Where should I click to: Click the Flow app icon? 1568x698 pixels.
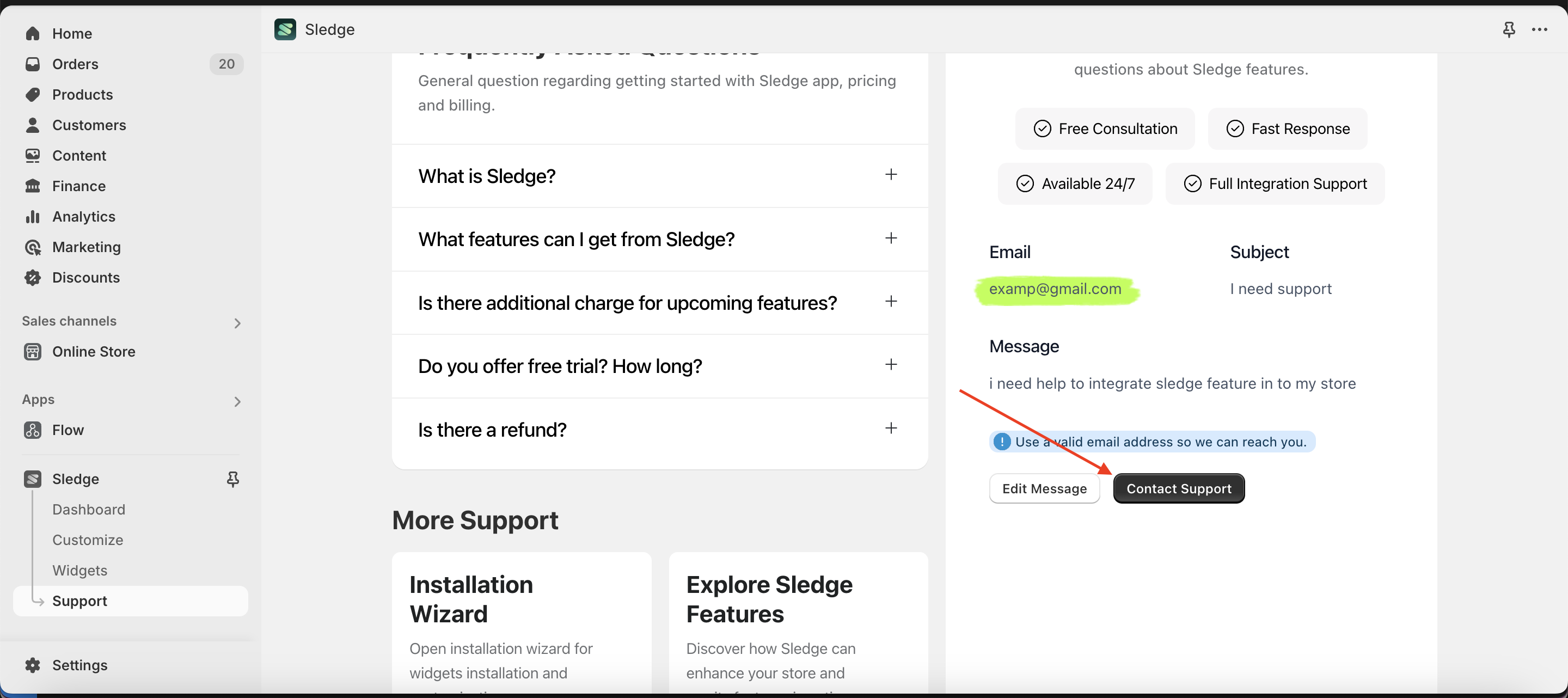pyautogui.click(x=33, y=430)
